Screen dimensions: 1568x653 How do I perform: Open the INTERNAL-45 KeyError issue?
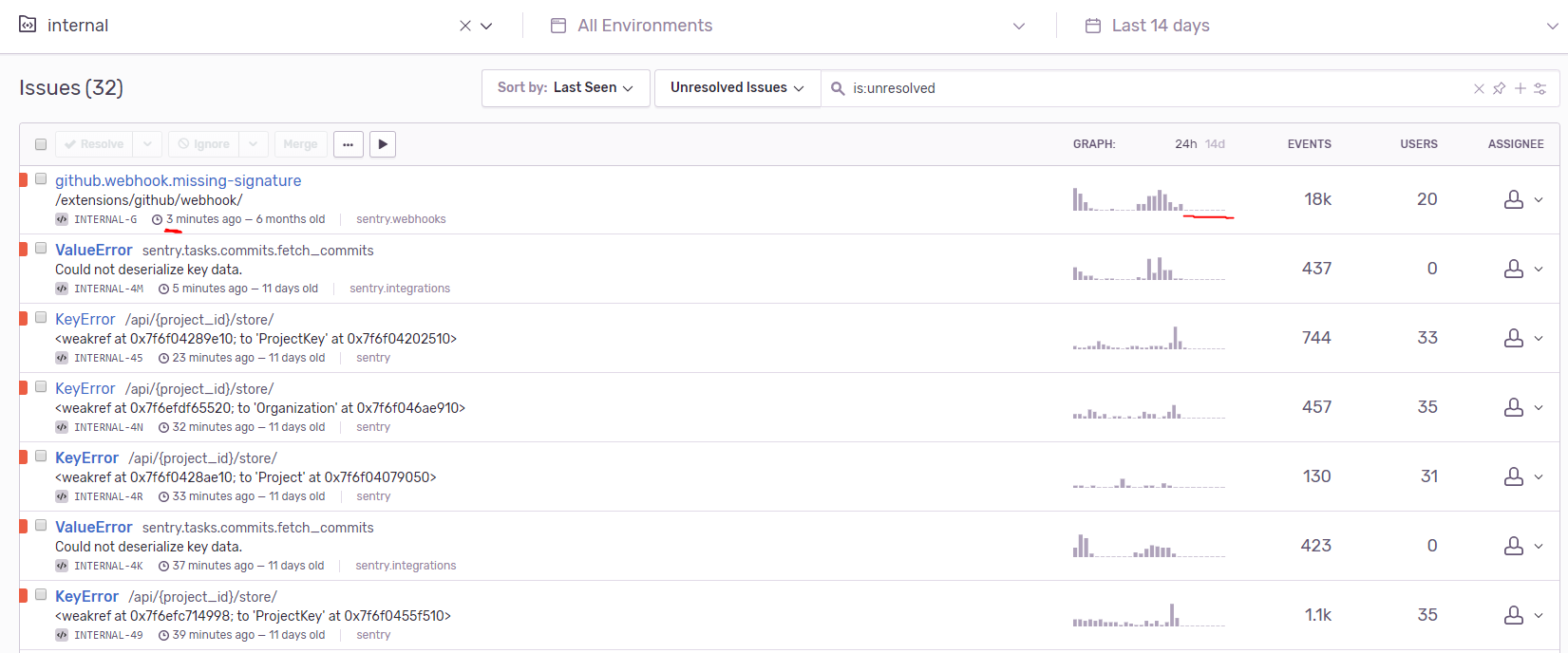pos(85,319)
